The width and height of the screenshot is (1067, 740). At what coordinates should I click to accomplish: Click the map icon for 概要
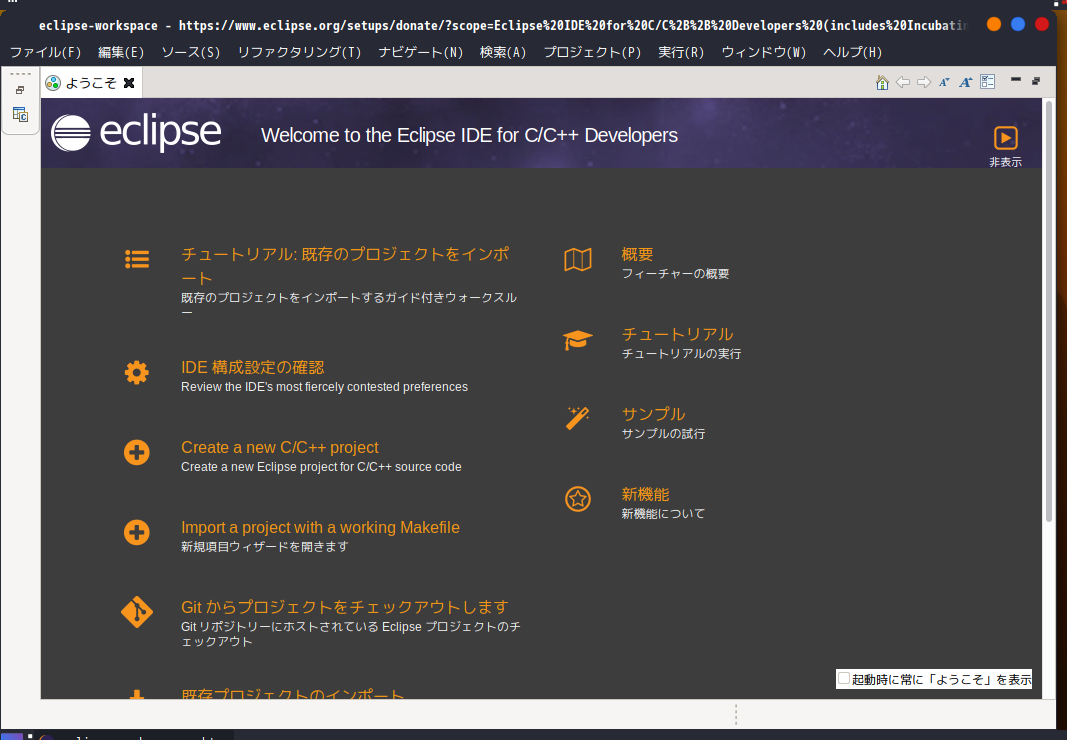[x=578, y=259]
